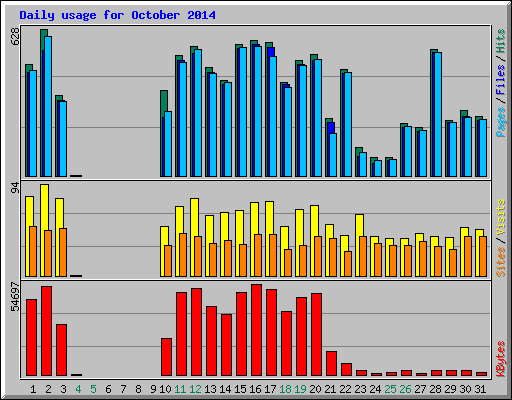Click the blue "Files" legend label
This screenshot has height=400, width=512.
click(501, 80)
